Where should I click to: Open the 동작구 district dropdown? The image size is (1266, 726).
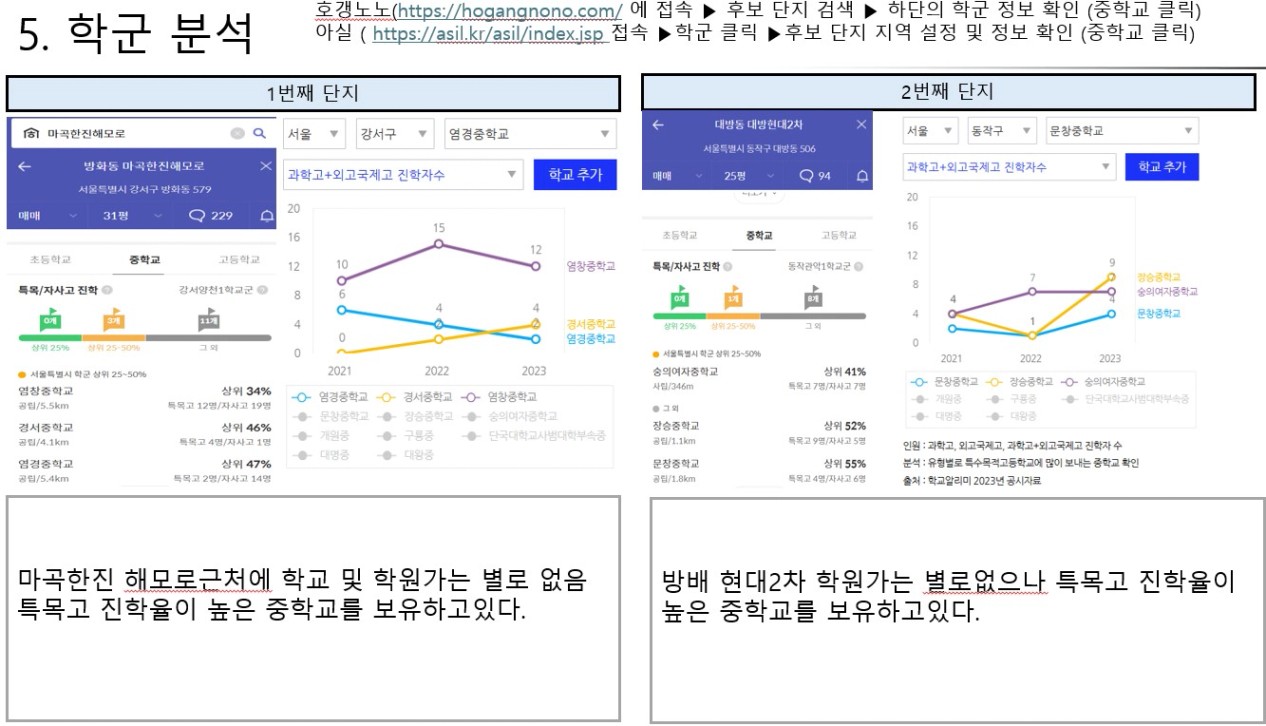pos(1001,131)
